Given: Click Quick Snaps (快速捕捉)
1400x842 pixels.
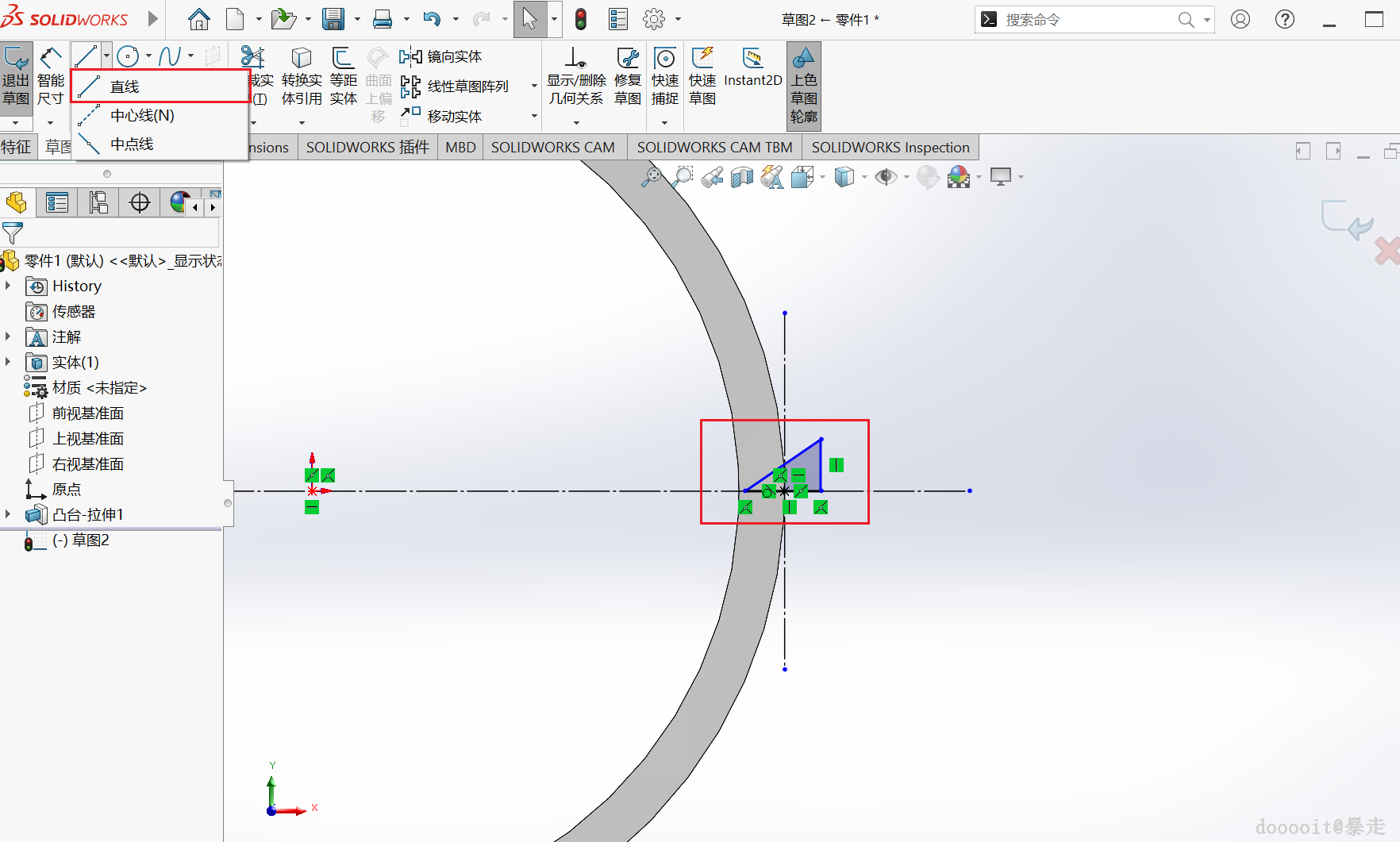Looking at the screenshot, I should tap(665, 76).
